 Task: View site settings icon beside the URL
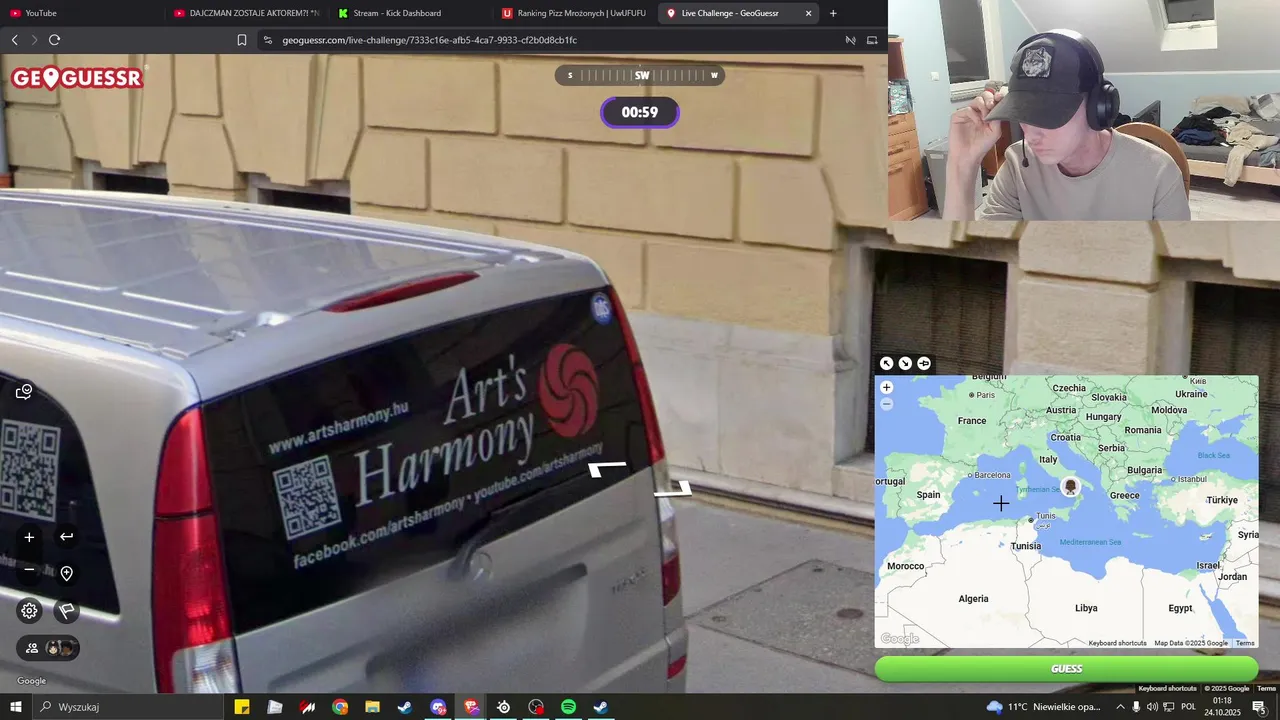tap(267, 40)
